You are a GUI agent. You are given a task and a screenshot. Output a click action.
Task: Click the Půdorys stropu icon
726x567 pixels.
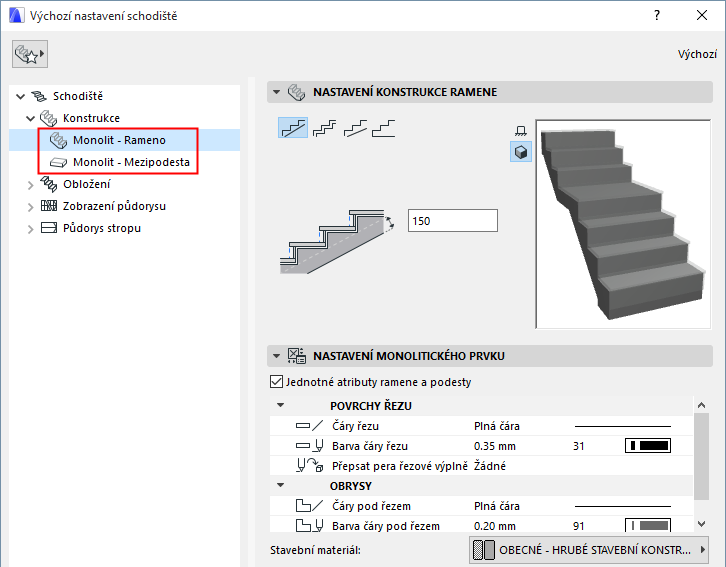click(x=49, y=228)
